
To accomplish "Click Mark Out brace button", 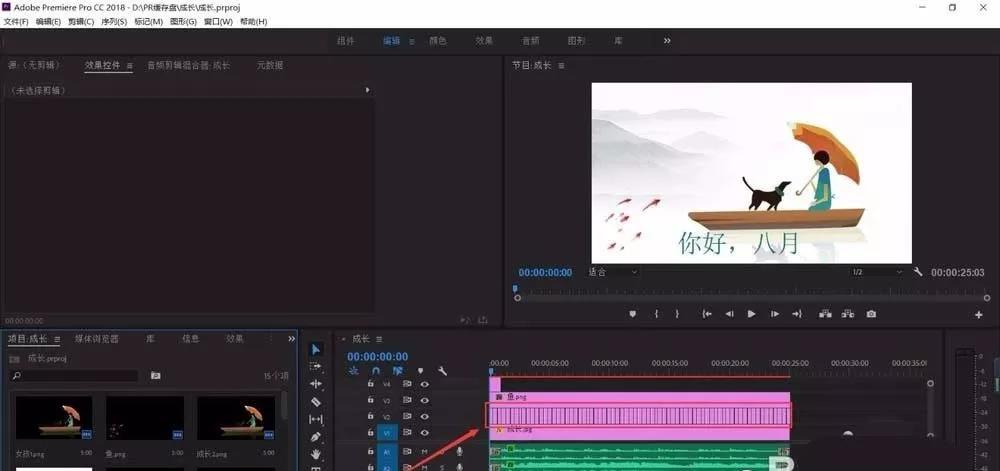I will click(677, 314).
